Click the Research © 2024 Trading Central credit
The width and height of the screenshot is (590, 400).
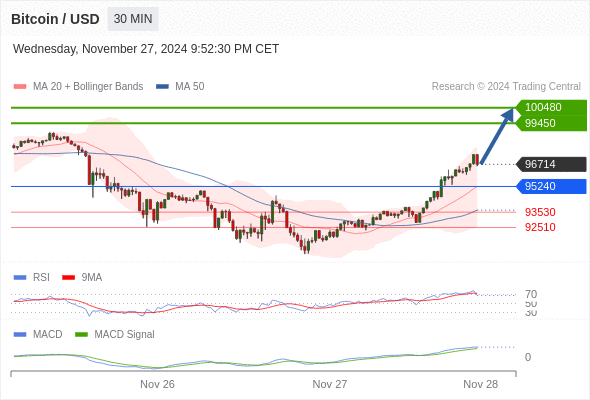(x=506, y=87)
